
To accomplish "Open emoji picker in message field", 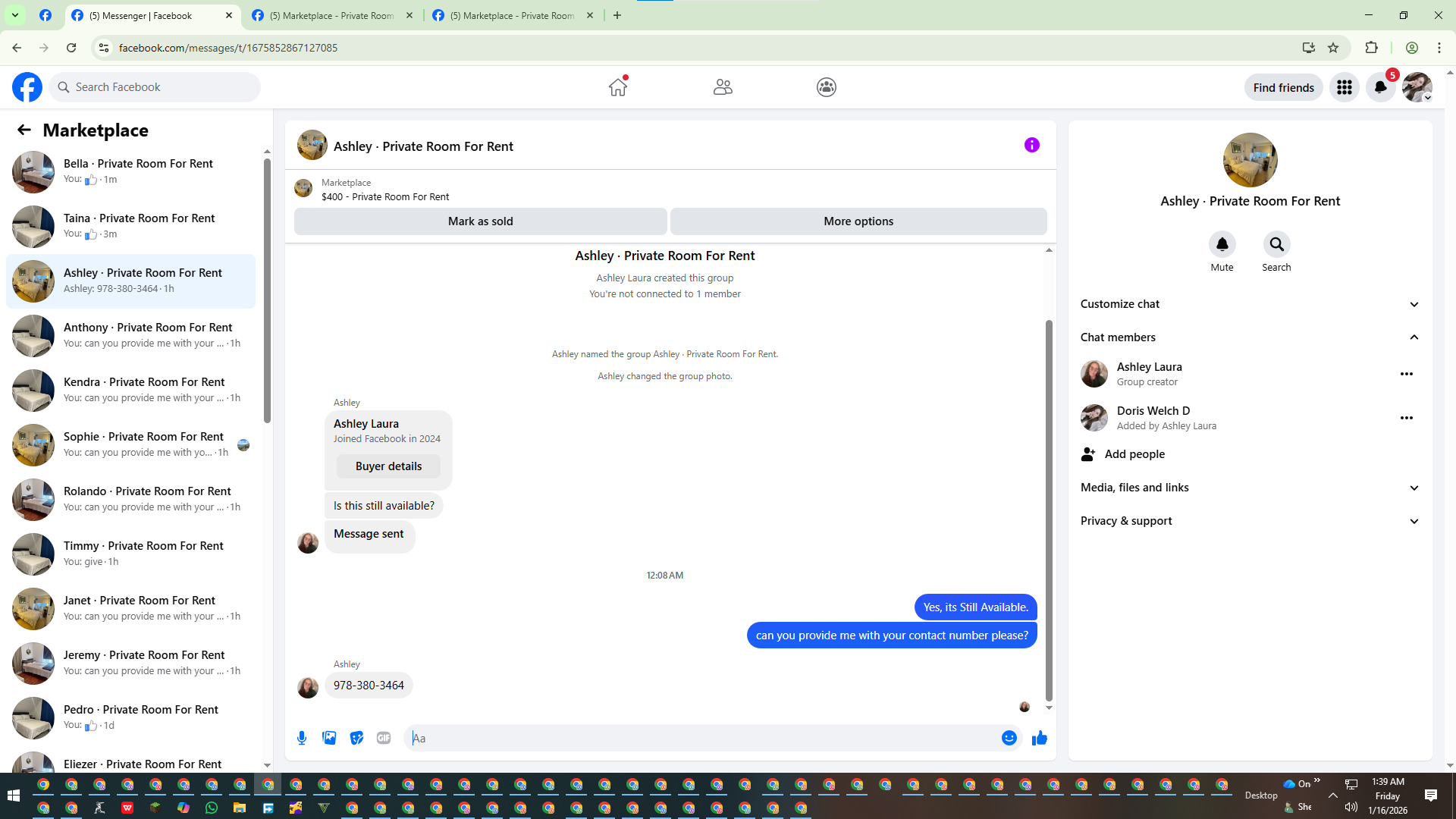I will point(1009,738).
